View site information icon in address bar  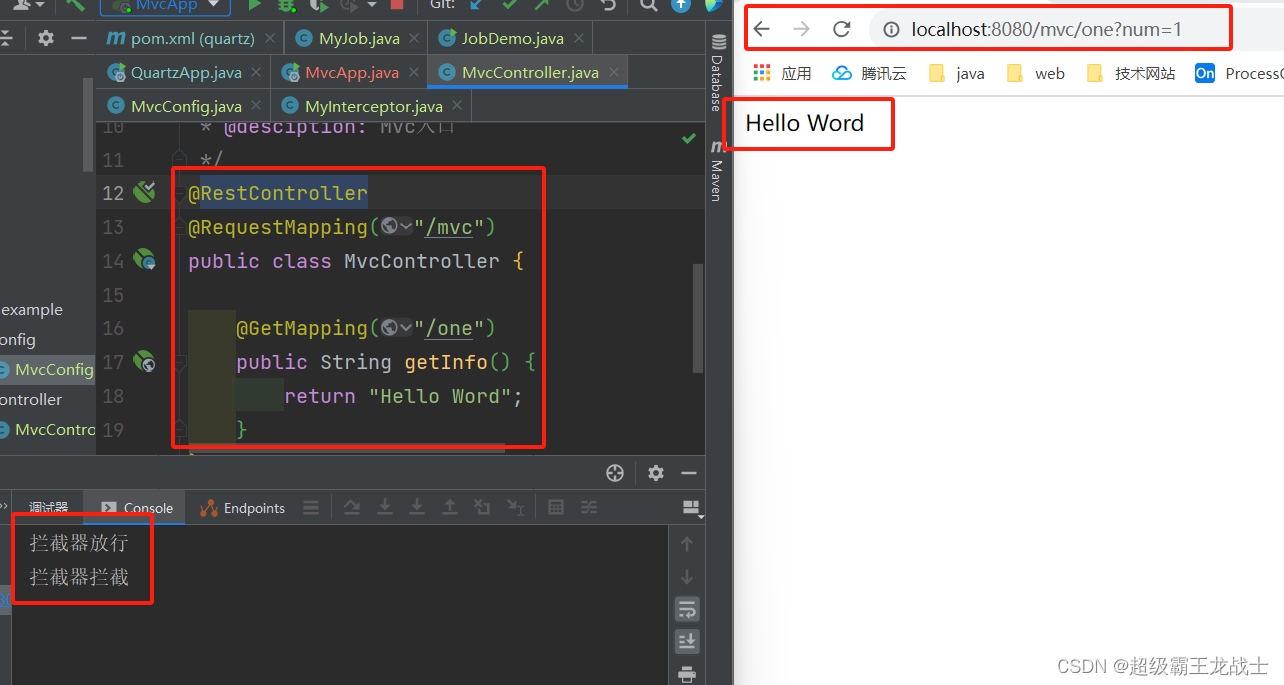click(x=891, y=30)
